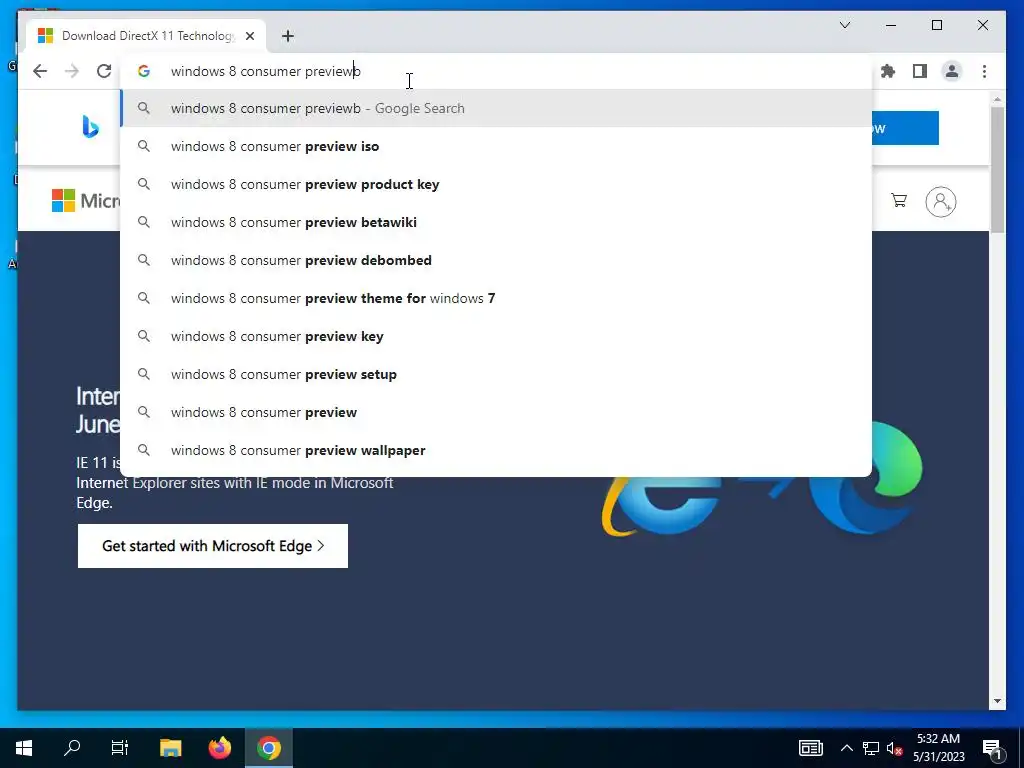The width and height of the screenshot is (1024, 768).
Task: Click Google icon in address bar
Action: coord(144,71)
